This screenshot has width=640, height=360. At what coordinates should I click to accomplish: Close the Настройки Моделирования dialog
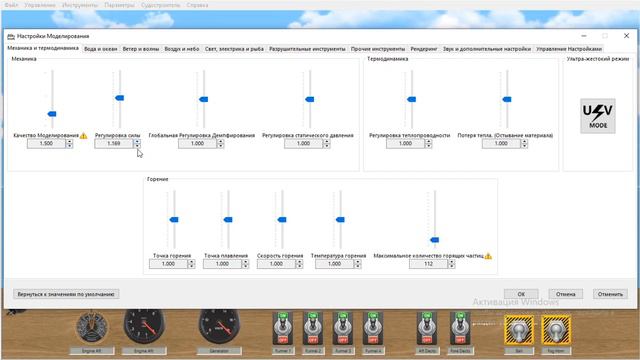(626, 36)
